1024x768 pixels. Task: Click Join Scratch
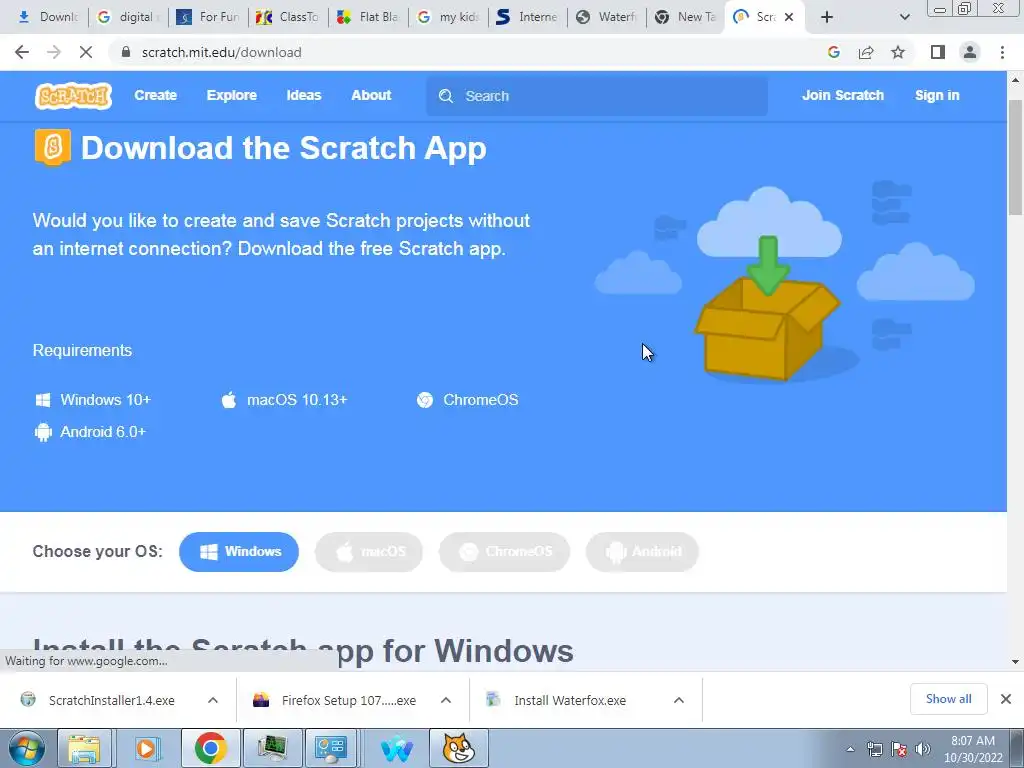click(842, 95)
